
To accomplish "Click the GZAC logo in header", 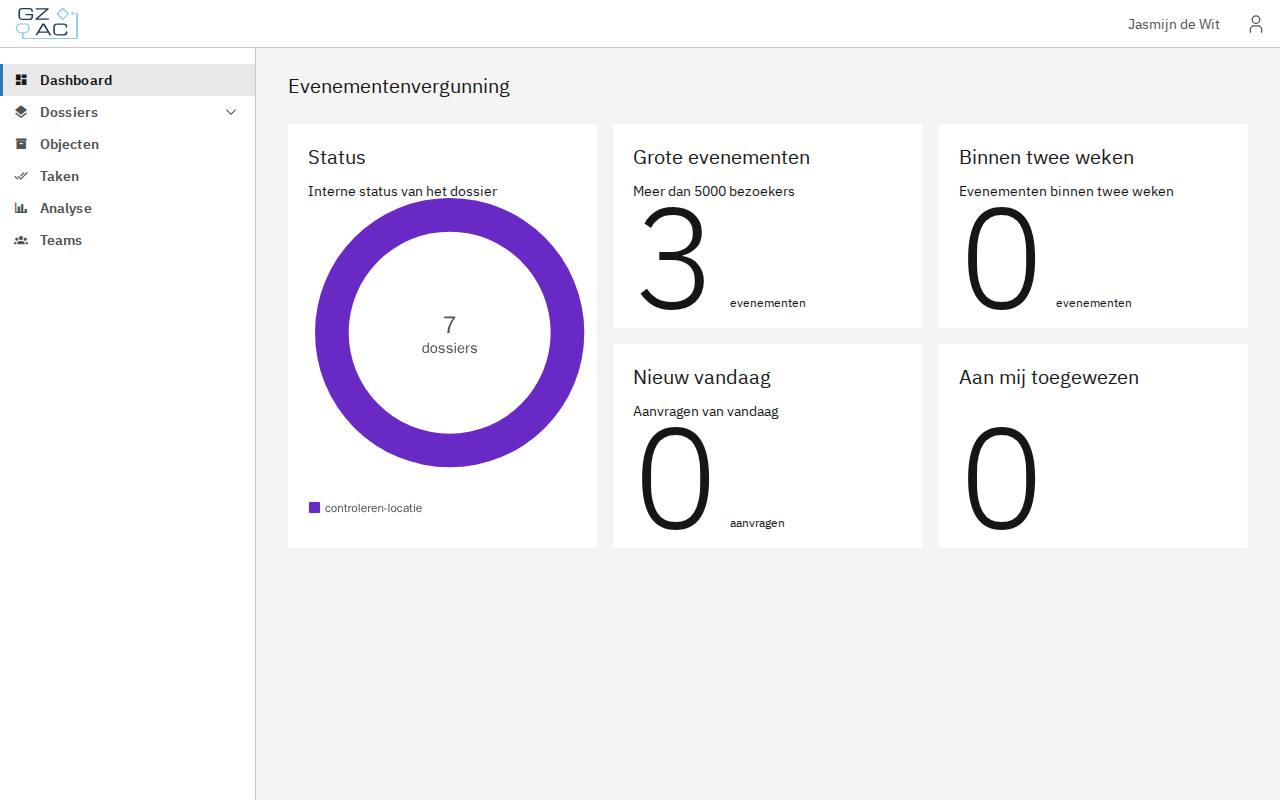I will pos(47,23).
